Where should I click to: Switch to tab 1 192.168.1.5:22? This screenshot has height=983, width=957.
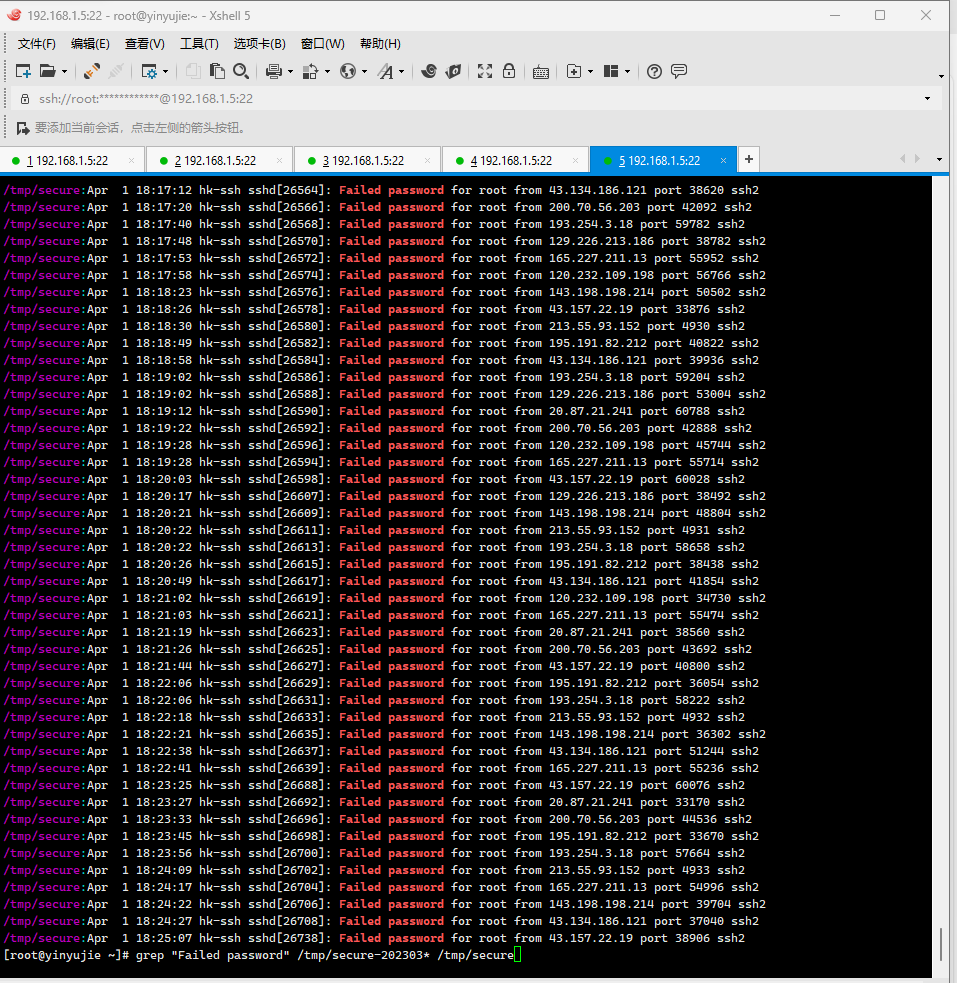click(x=72, y=160)
